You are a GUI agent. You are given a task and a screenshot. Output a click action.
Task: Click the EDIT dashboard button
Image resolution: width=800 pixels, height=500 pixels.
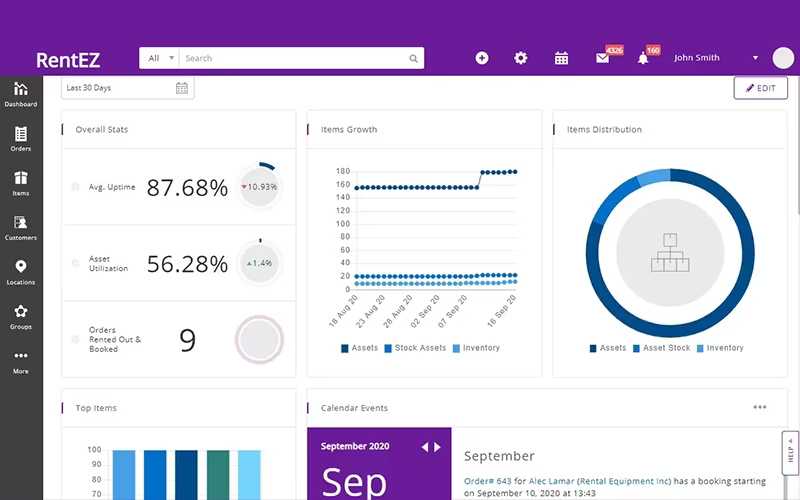(x=761, y=88)
